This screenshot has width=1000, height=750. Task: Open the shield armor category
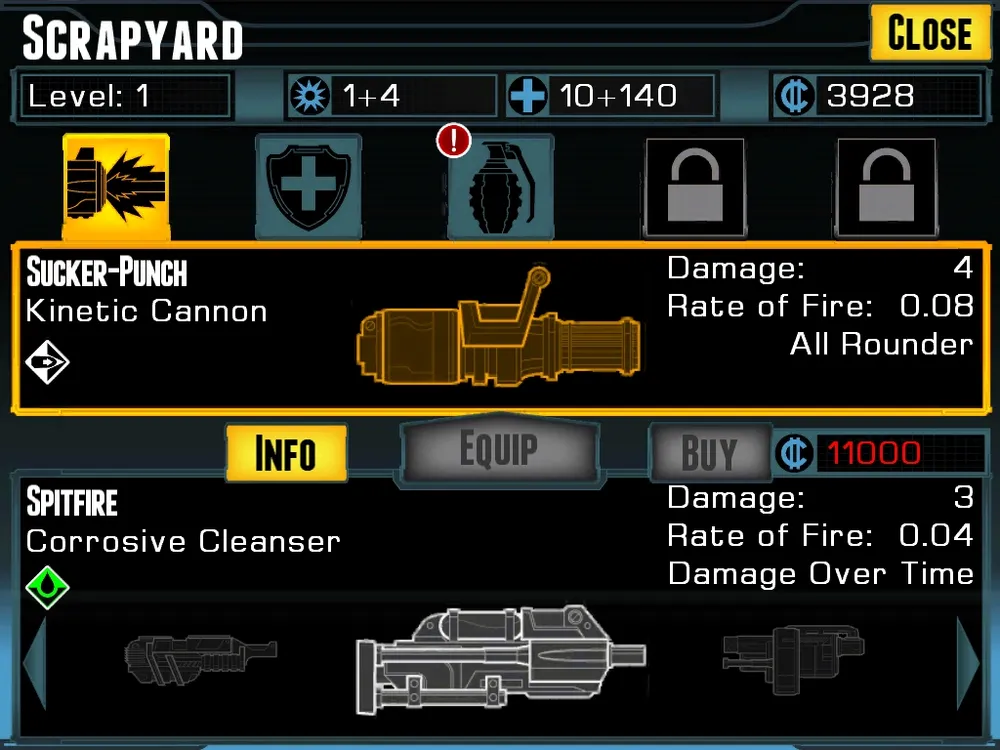point(309,186)
